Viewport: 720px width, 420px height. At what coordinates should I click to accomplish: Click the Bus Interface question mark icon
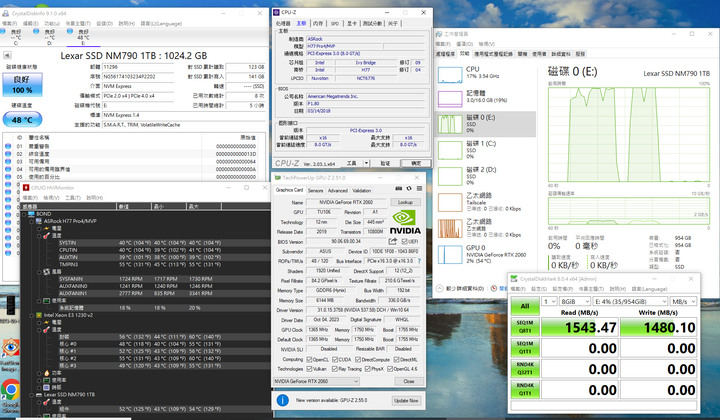(419, 261)
